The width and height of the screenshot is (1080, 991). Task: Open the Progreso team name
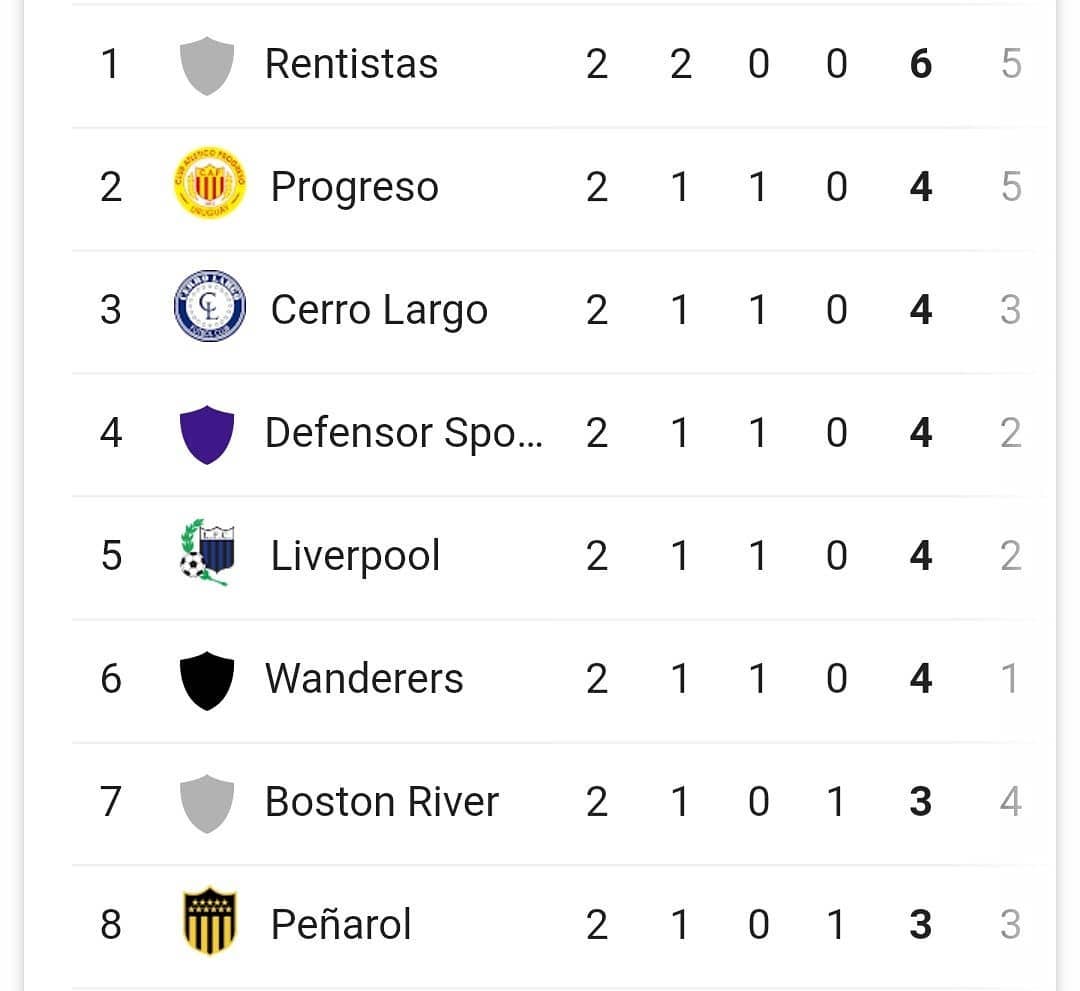[x=355, y=187]
